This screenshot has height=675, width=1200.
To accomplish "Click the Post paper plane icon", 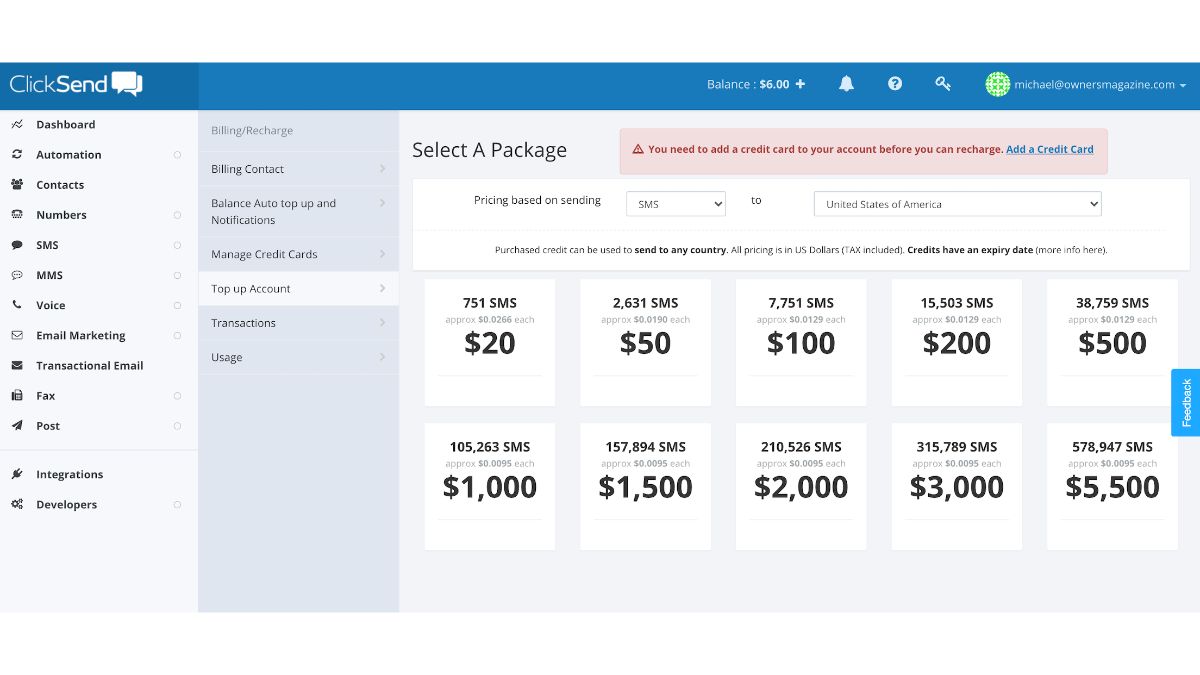I will (x=17, y=426).
